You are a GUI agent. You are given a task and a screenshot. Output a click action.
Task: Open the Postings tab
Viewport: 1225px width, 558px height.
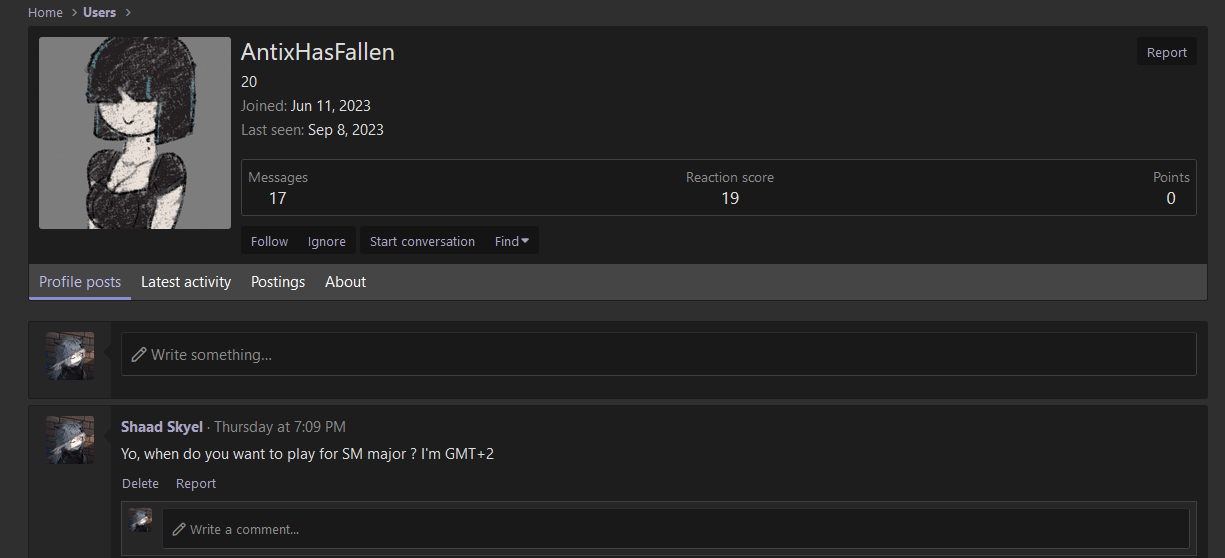click(x=278, y=282)
